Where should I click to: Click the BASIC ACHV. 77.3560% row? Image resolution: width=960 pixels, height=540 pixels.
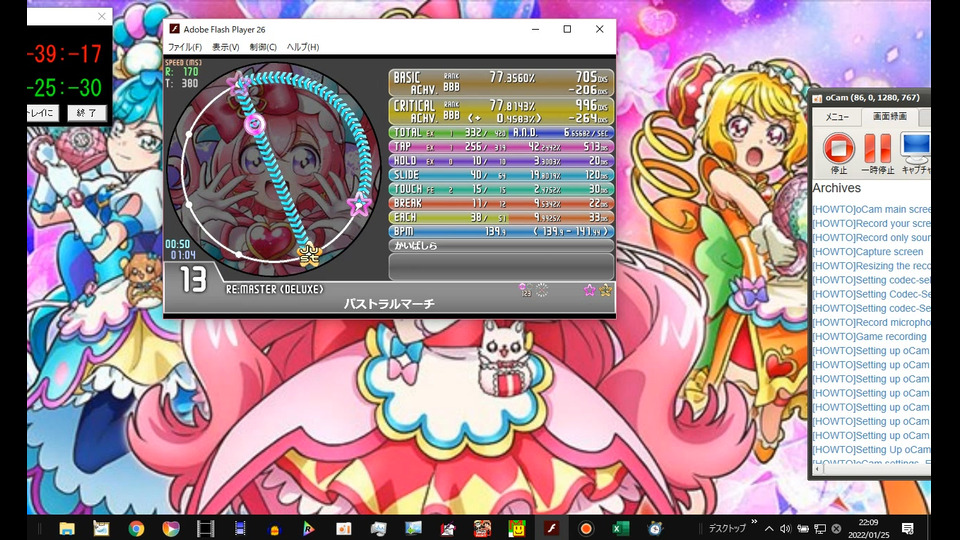(501, 83)
